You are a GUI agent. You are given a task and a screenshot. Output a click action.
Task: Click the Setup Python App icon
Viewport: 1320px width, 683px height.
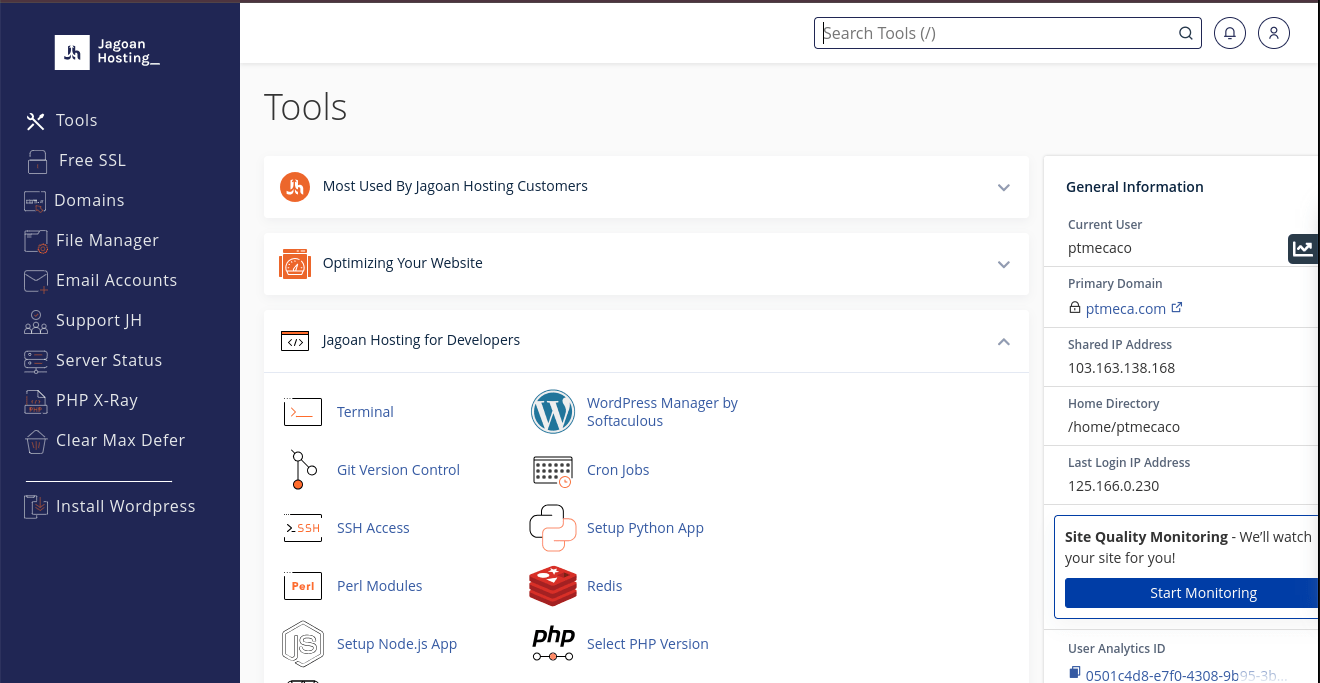(553, 528)
